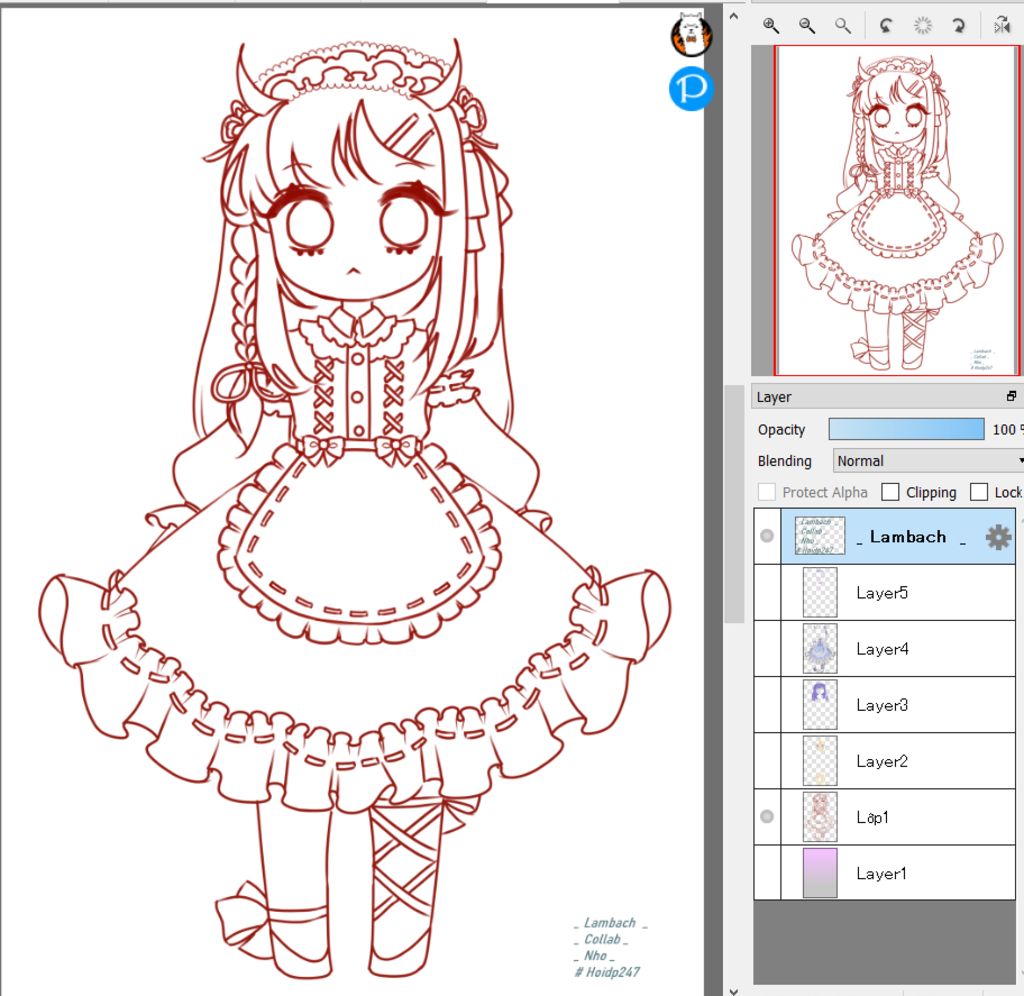Reset canvas rotation icon
This screenshot has width=1024, height=996.
[922, 25]
